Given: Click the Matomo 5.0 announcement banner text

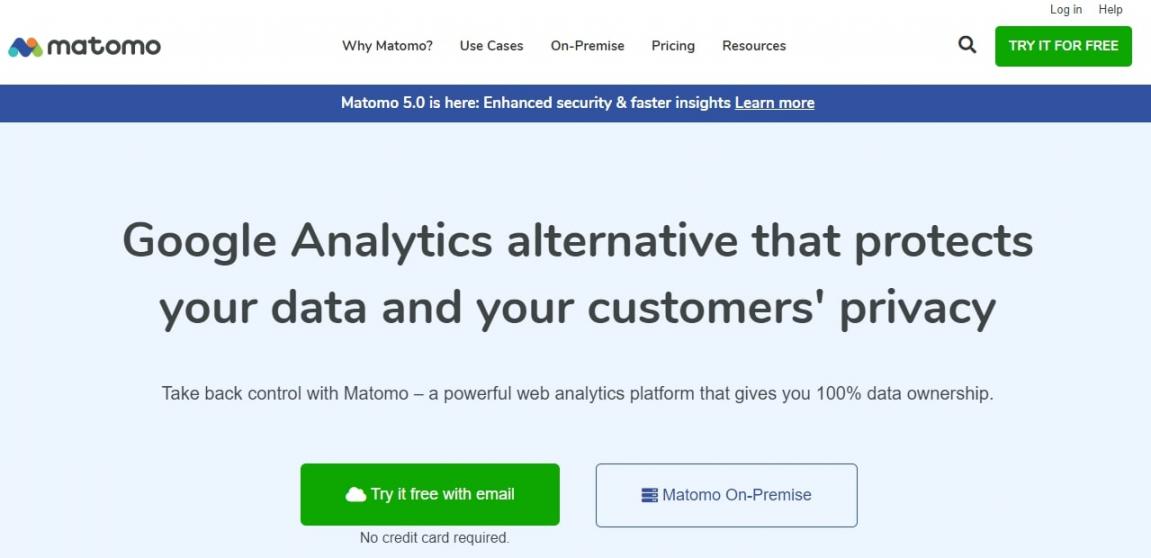Looking at the screenshot, I should [x=535, y=103].
